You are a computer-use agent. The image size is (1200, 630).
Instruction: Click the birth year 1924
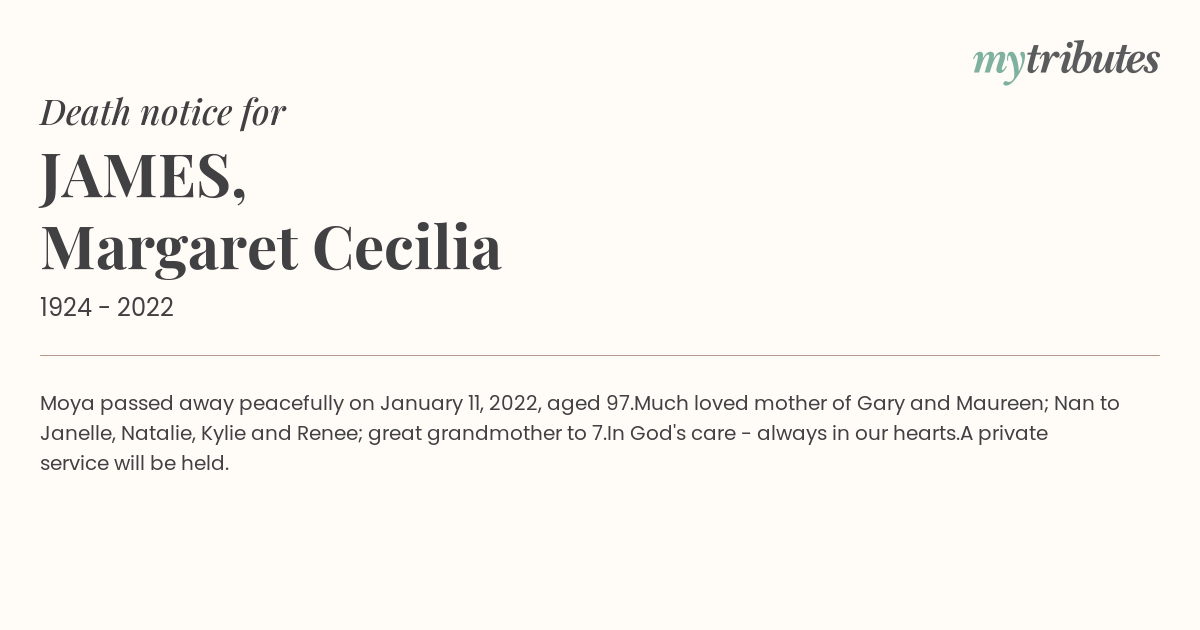68,308
